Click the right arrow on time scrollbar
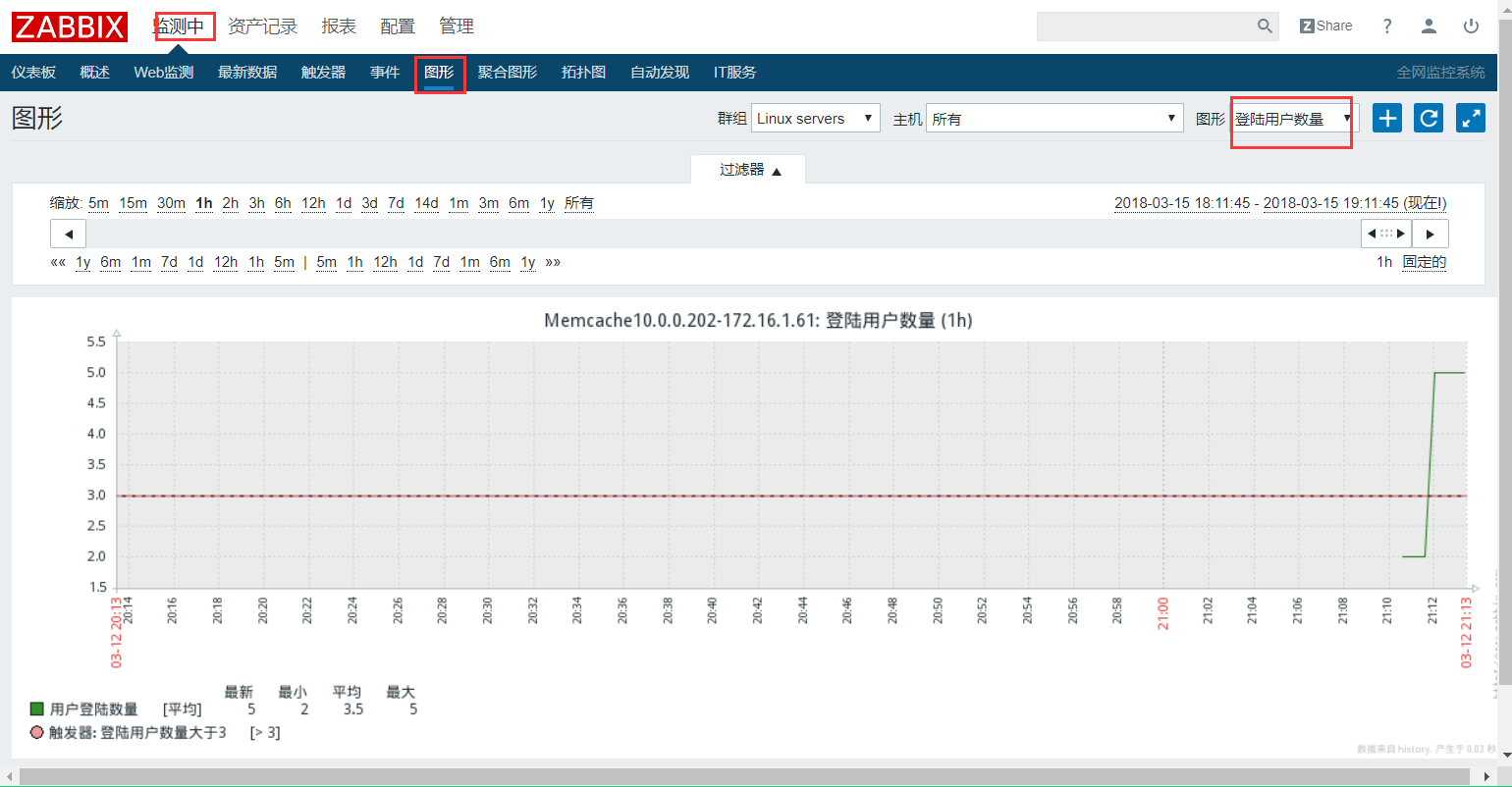Screen dimensions: 1512x787 pyautogui.click(x=1431, y=234)
